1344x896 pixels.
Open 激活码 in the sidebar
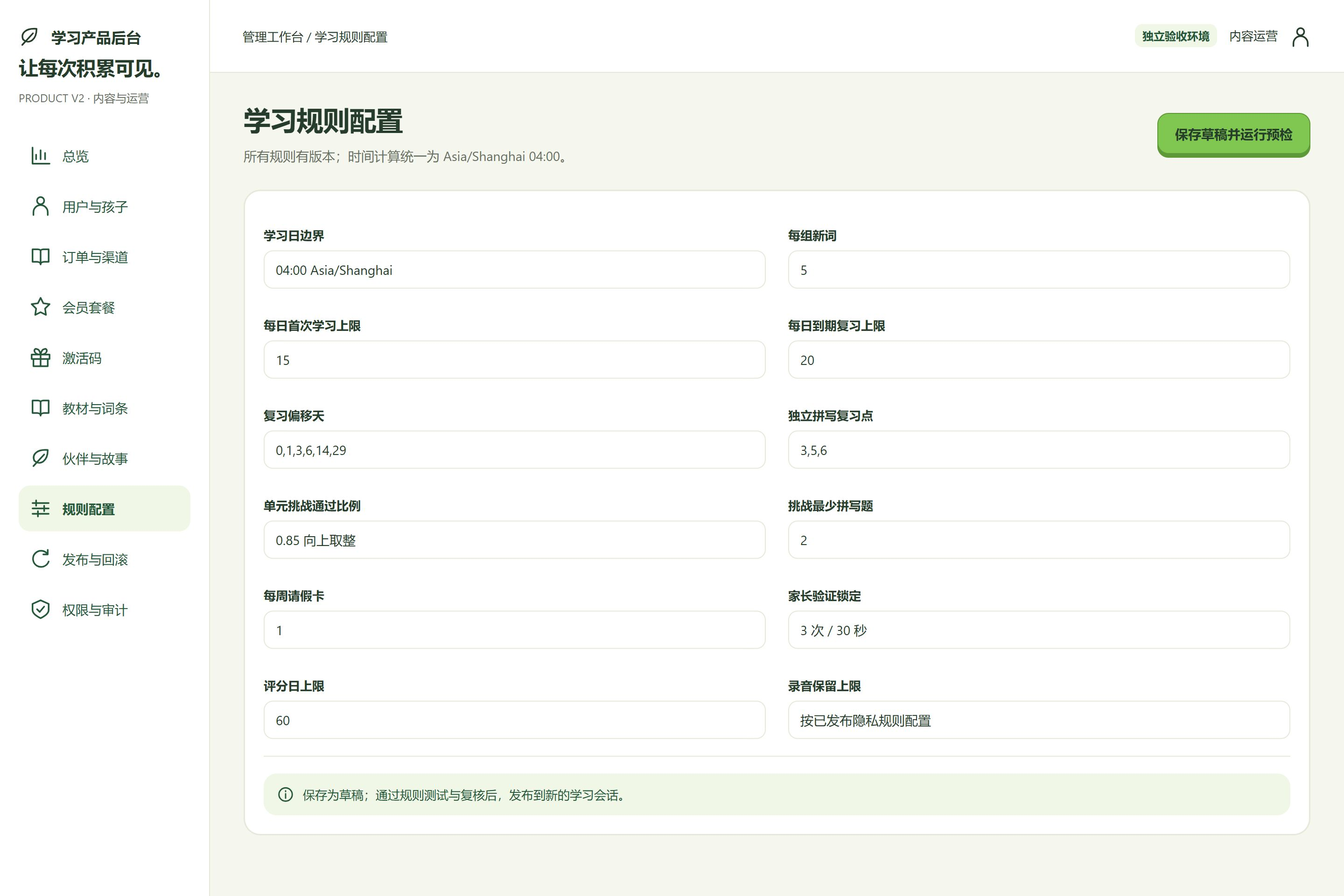click(x=105, y=358)
